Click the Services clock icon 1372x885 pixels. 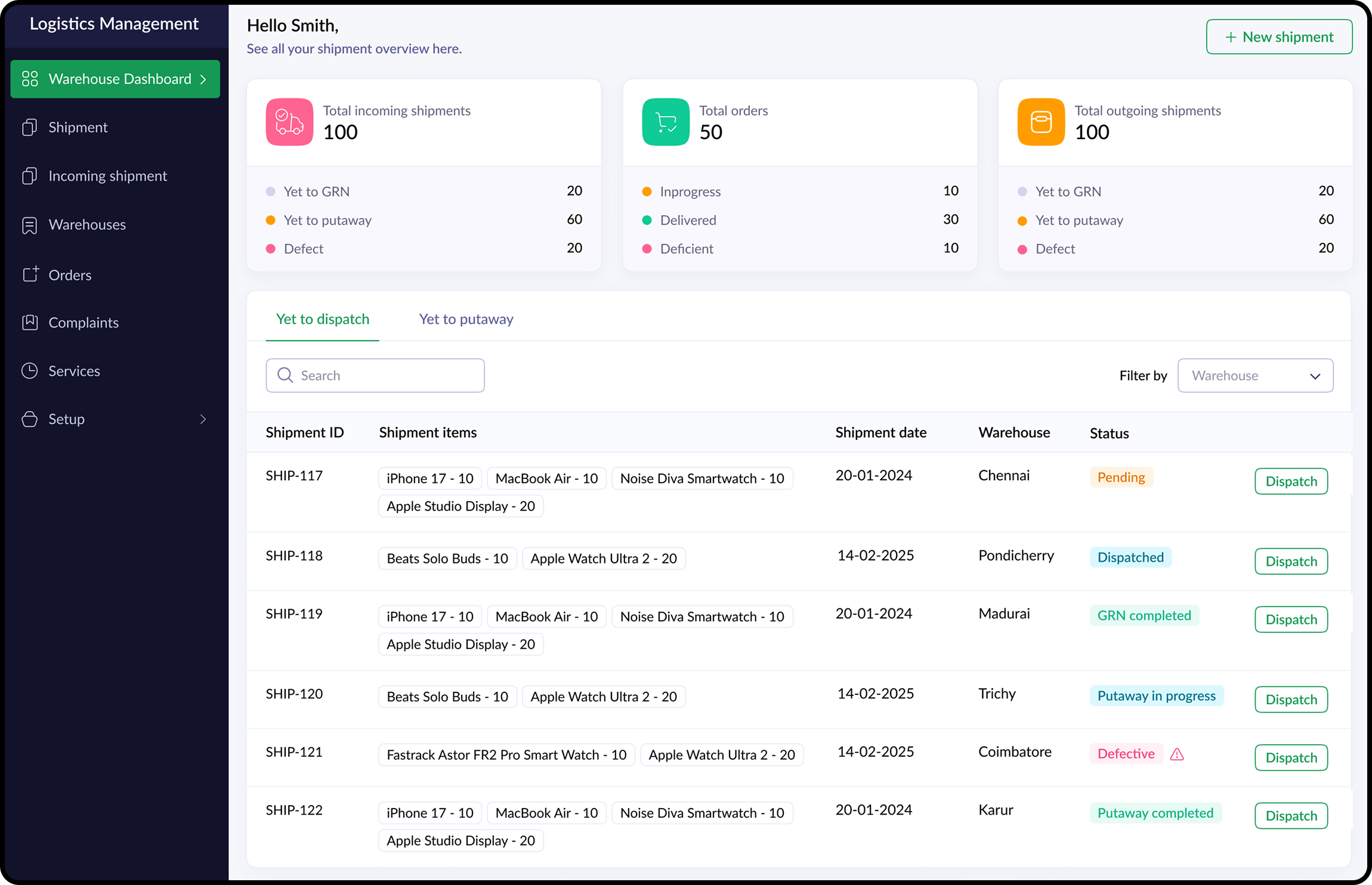[x=30, y=371]
